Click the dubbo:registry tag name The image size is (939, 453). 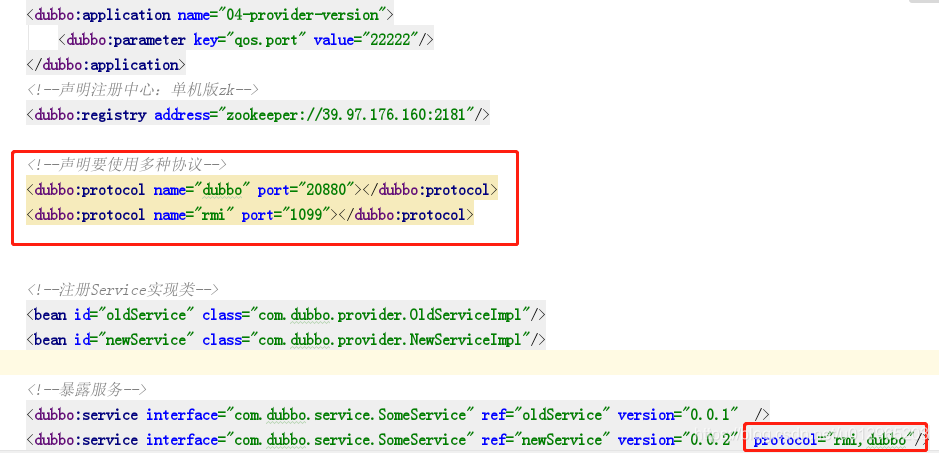click(x=90, y=114)
